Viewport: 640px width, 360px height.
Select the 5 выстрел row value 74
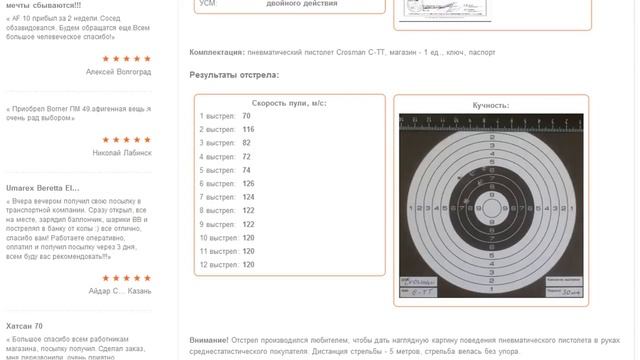point(246,170)
